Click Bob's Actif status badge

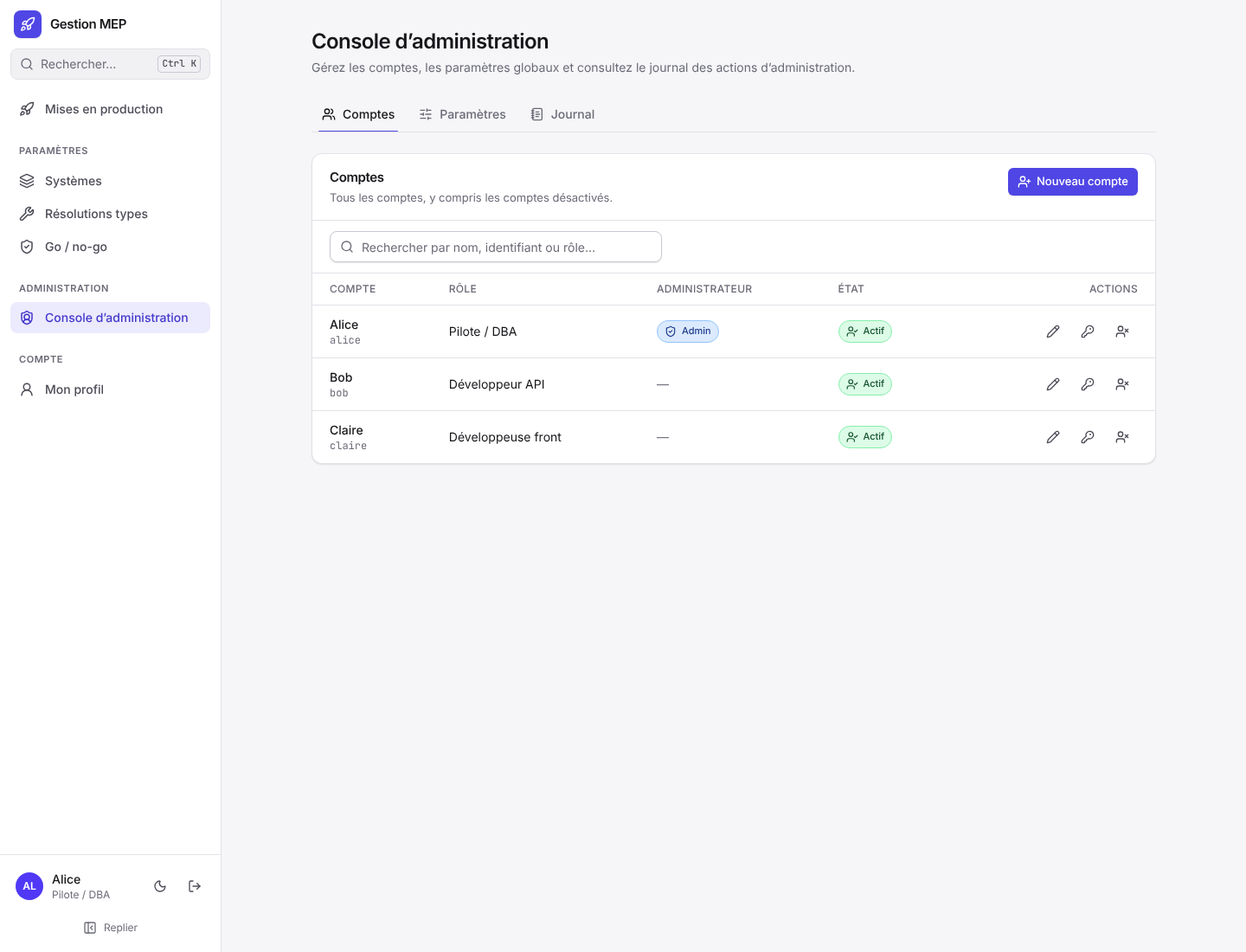point(865,384)
